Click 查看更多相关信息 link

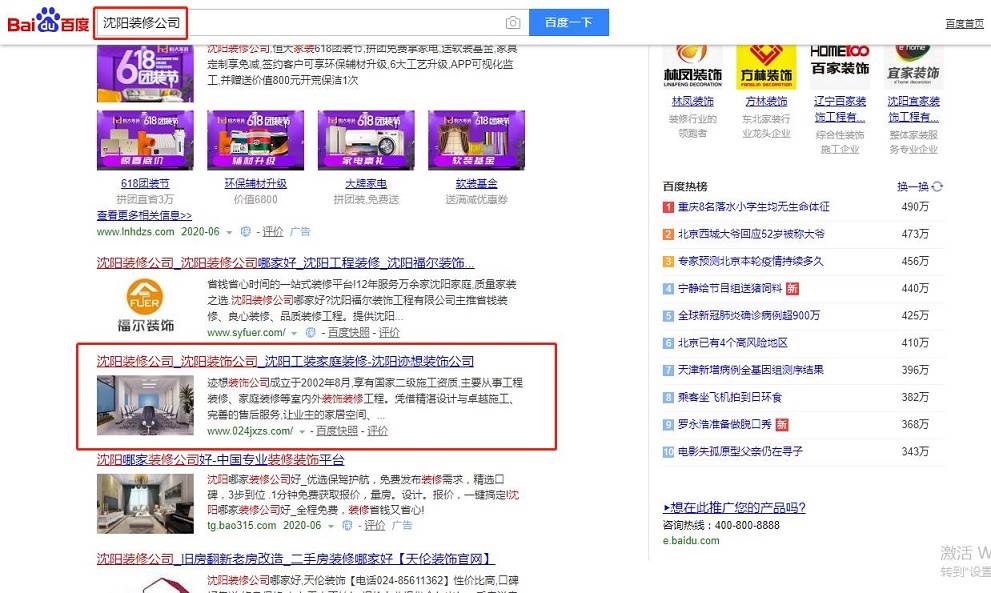coord(144,215)
